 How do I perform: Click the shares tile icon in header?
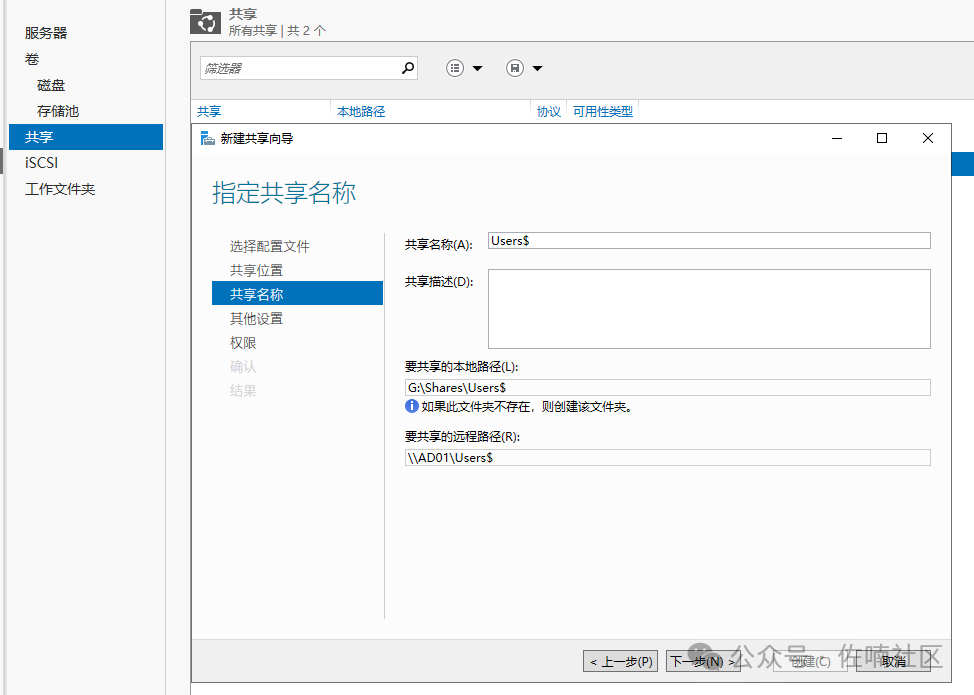click(x=205, y=21)
